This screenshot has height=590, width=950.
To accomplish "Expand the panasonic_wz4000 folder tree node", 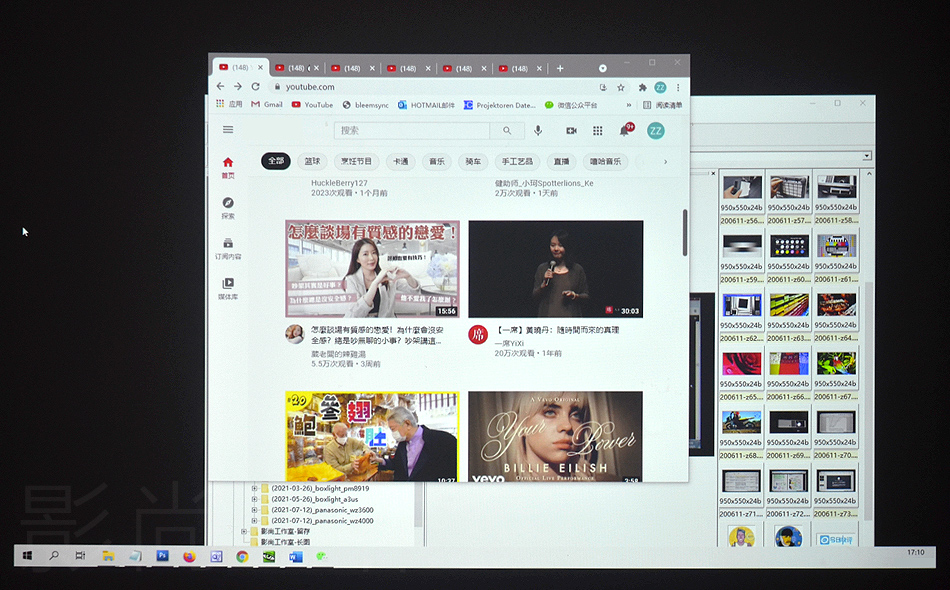I will click(255, 521).
